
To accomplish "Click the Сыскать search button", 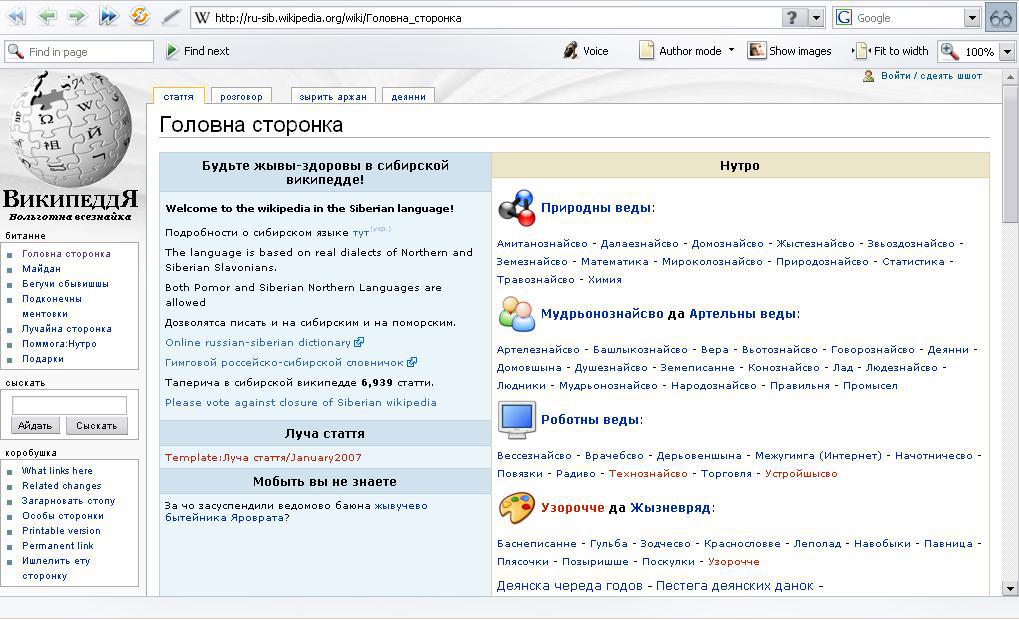I will click(97, 426).
